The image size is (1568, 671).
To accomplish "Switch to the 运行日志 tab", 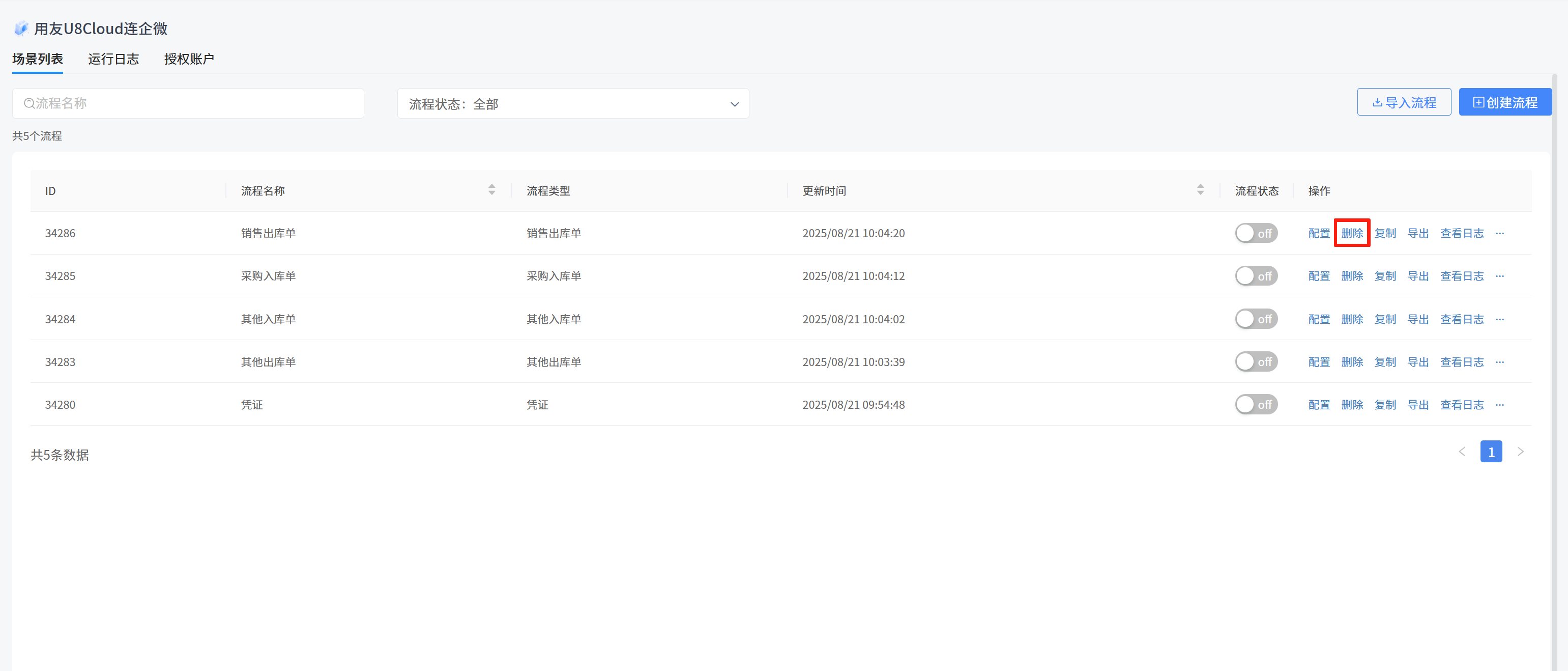I will coord(113,59).
